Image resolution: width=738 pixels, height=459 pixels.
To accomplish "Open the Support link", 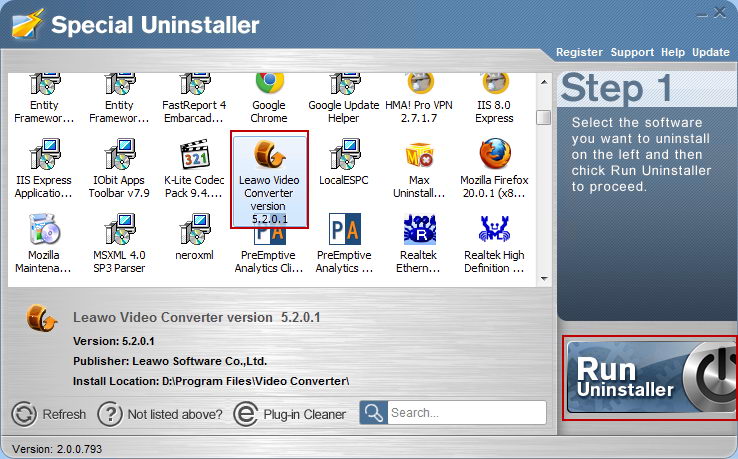I will point(632,52).
